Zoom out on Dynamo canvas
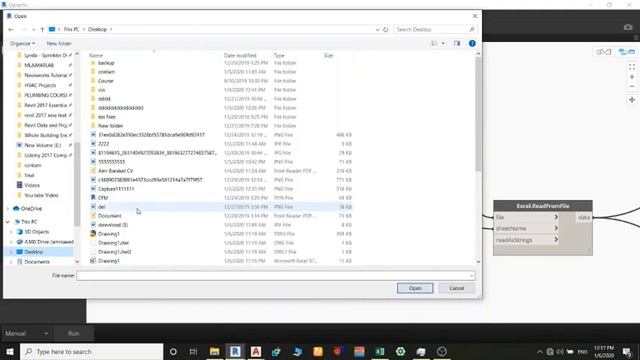The width and height of the screenshot is (640, 360). tap(632, 87)
